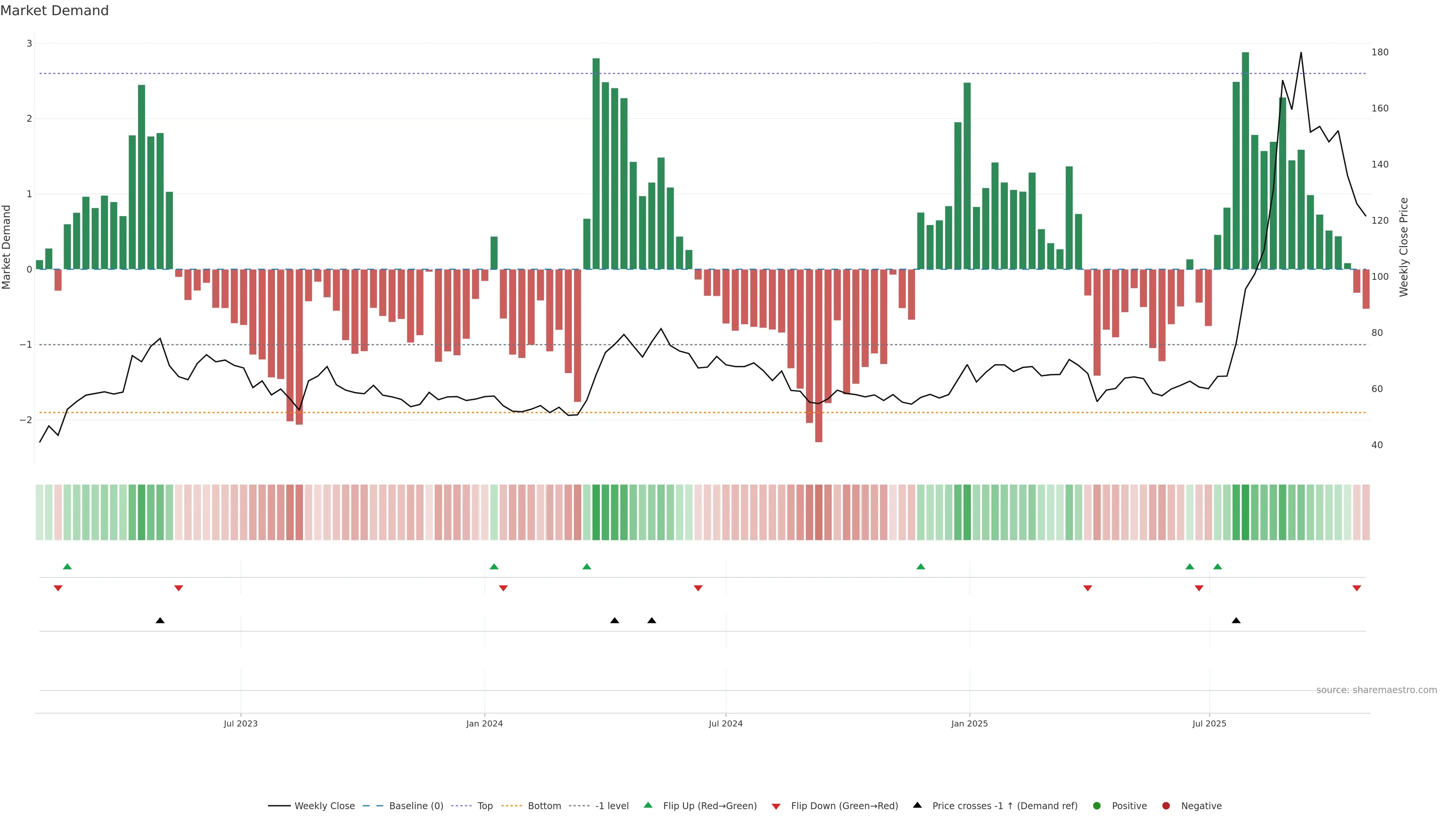Toggle the Top dotted line legend item
This screenshot has height=819, width=1456.
485,805
